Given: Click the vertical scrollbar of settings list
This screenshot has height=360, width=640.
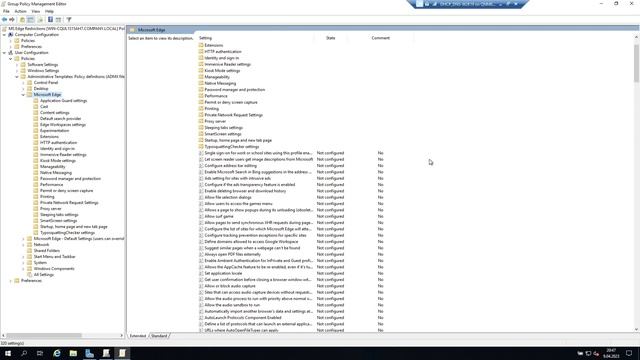Looking at the screenshot, I should click(636, 63).
